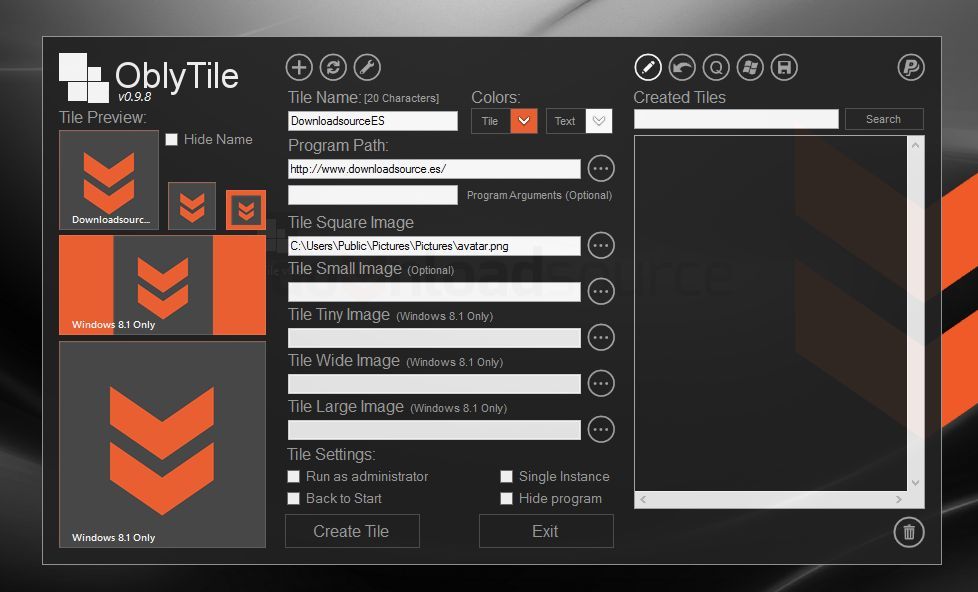978x592 pixels.
Task: Open the wrench settings icon
Action: (367, 67)
